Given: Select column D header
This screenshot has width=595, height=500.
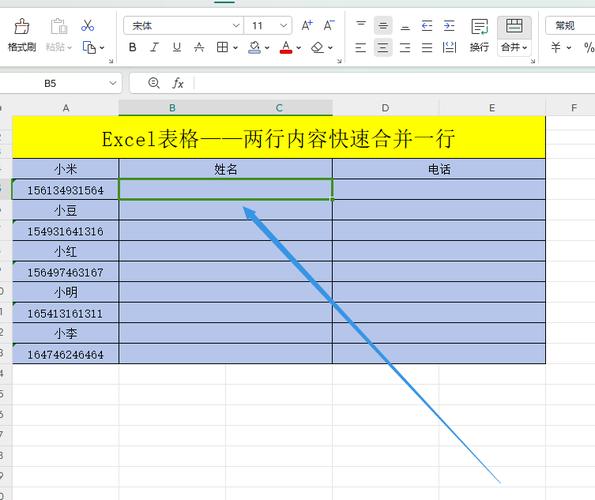Looking at the screenshot, I should 386,108.
